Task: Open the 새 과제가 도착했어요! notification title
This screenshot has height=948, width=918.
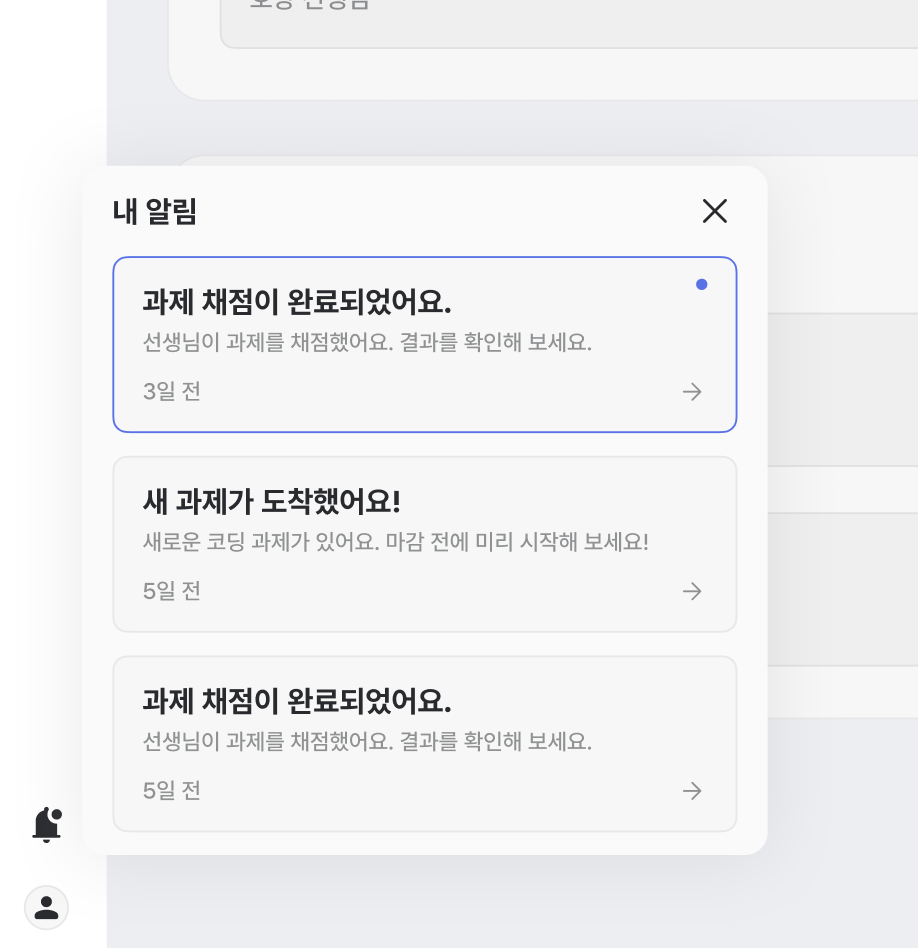Action: click(x=271, y=501)
